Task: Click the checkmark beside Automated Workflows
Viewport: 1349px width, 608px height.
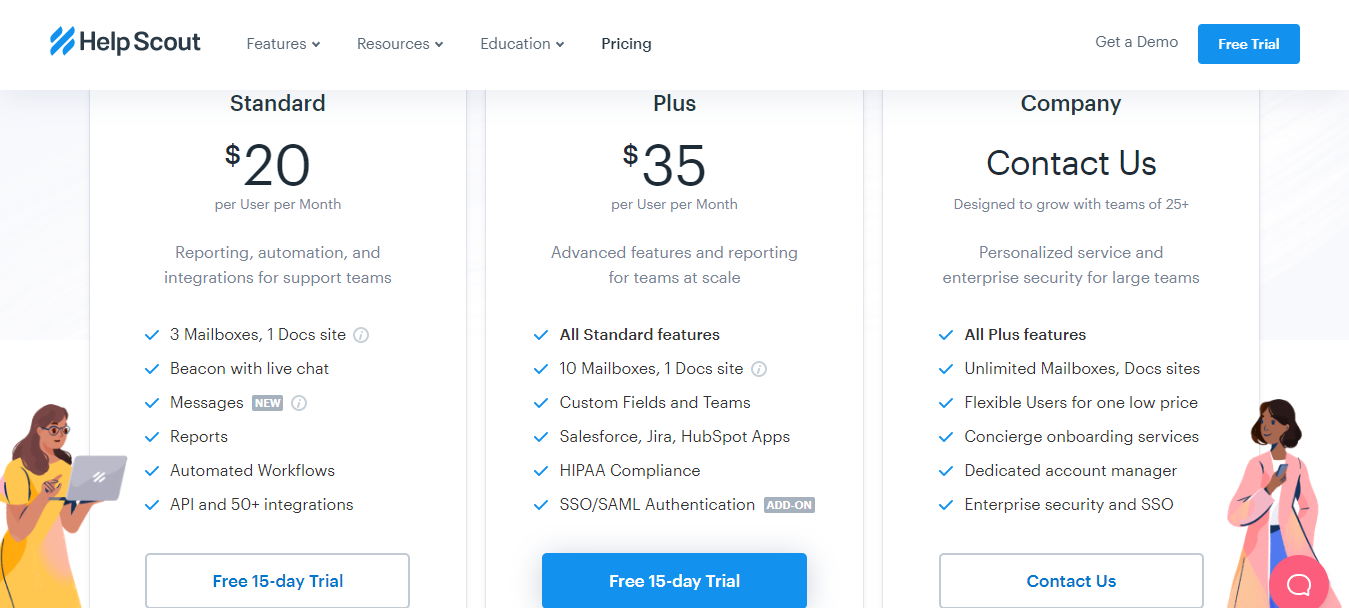Action: coord(153,470)
